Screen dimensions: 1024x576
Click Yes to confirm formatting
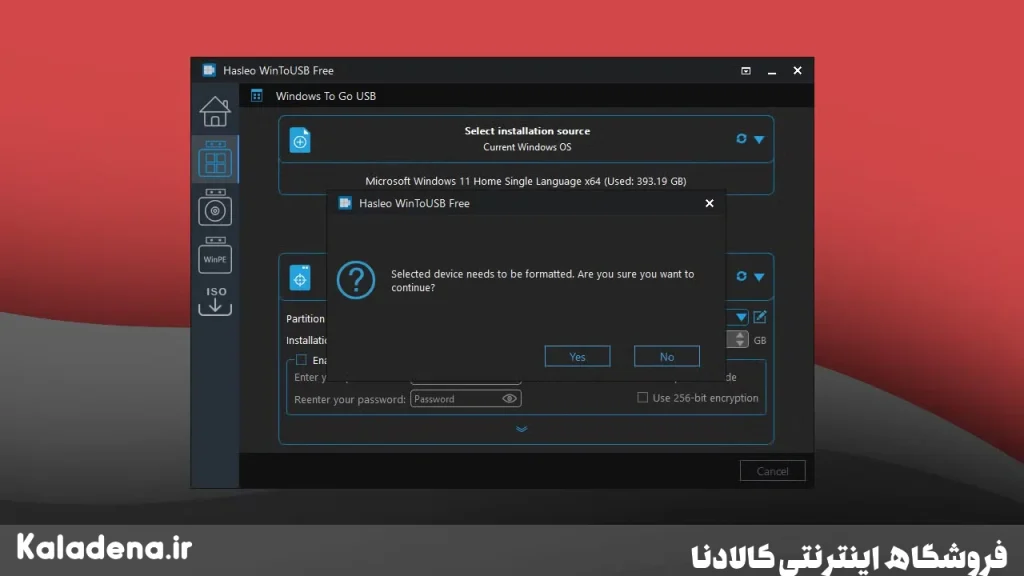[577, 356]
